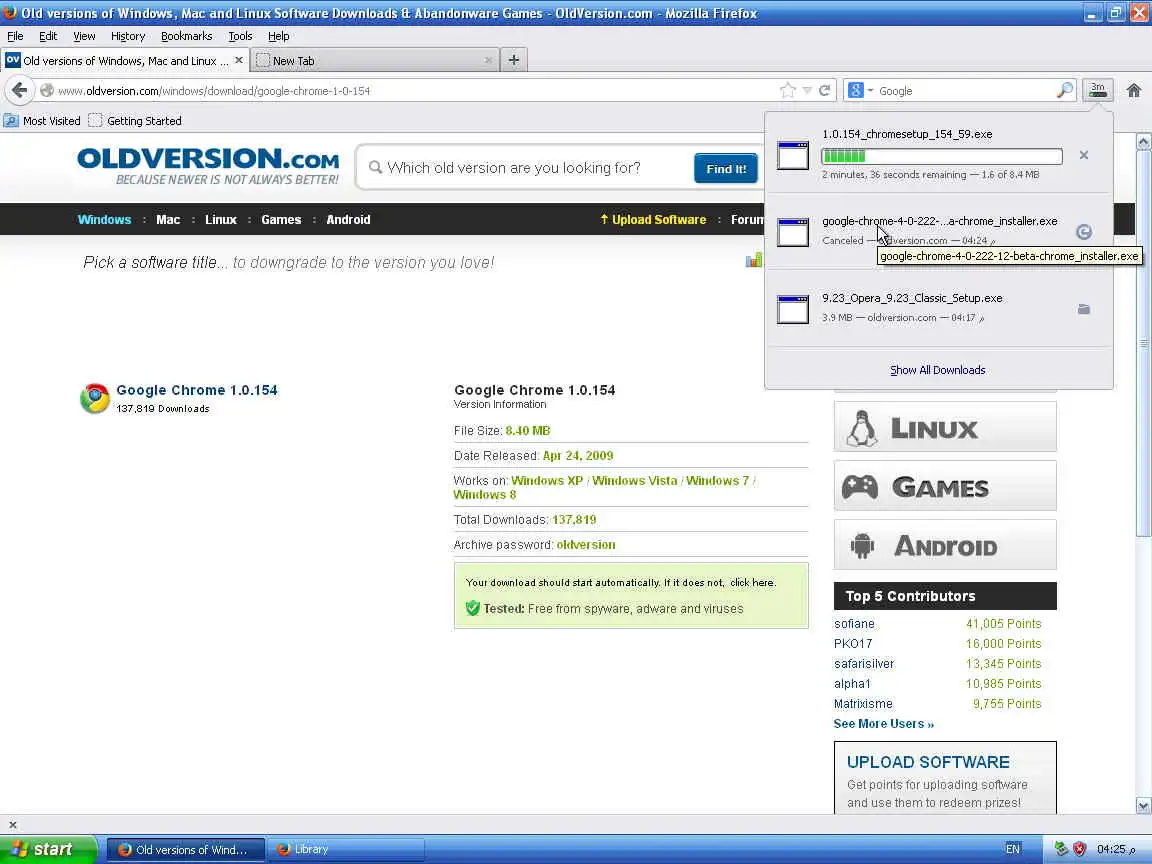Click the Windows XP compatibility link
The image size is (1152, 864).
click(547, 480)
